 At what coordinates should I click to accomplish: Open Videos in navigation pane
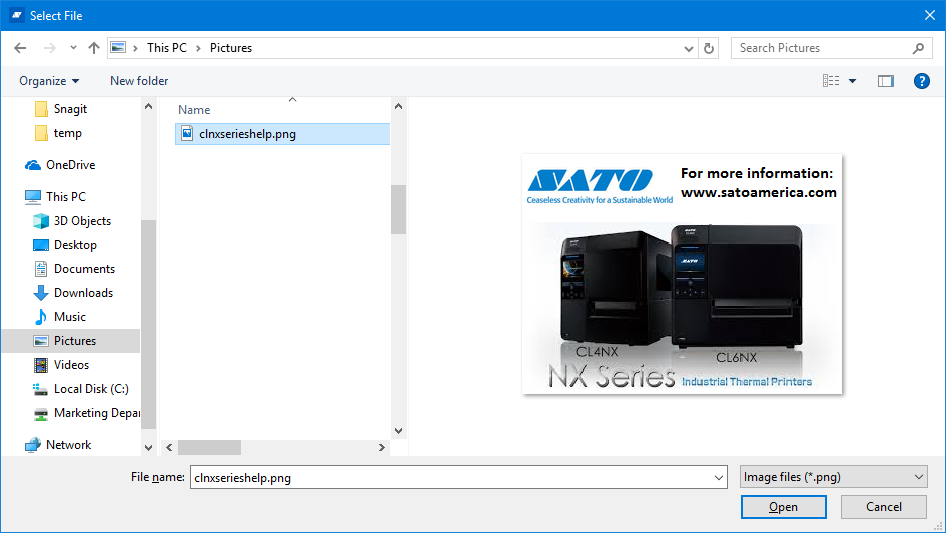[x=71, y=365]
